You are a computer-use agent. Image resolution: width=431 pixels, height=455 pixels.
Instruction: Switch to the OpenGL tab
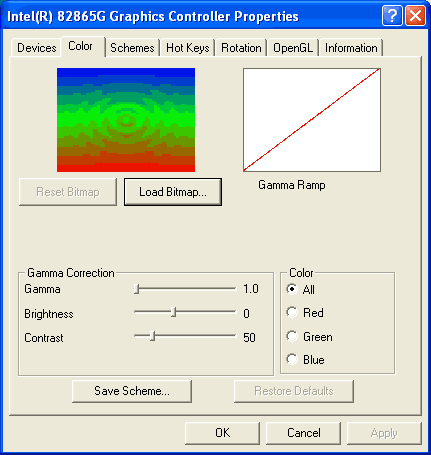pyautogui.click(x=293, y=48)
